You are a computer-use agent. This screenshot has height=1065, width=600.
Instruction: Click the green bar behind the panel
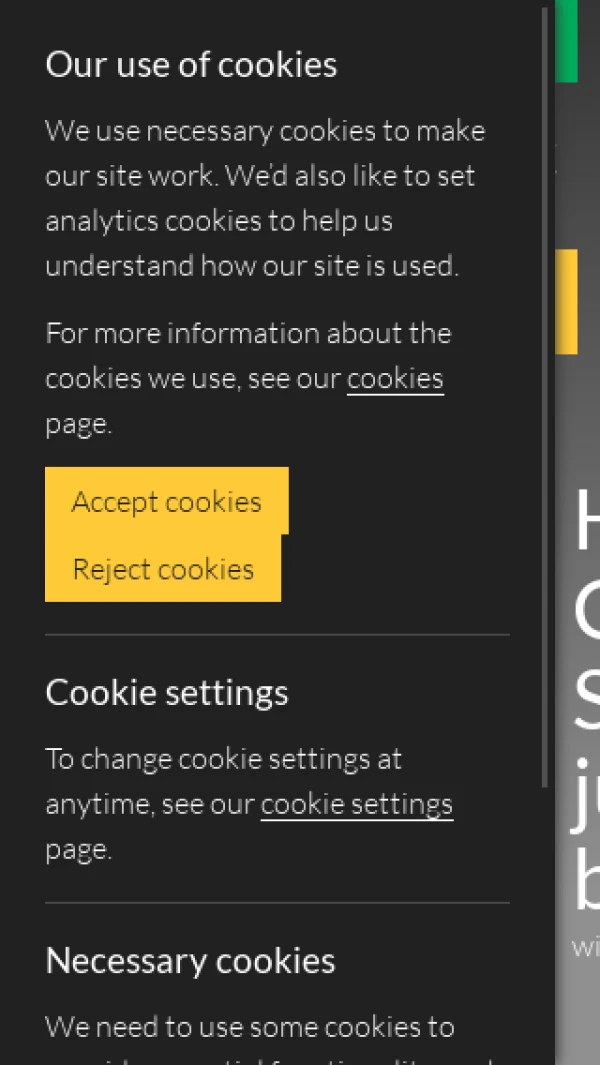[x=567, y=40]
